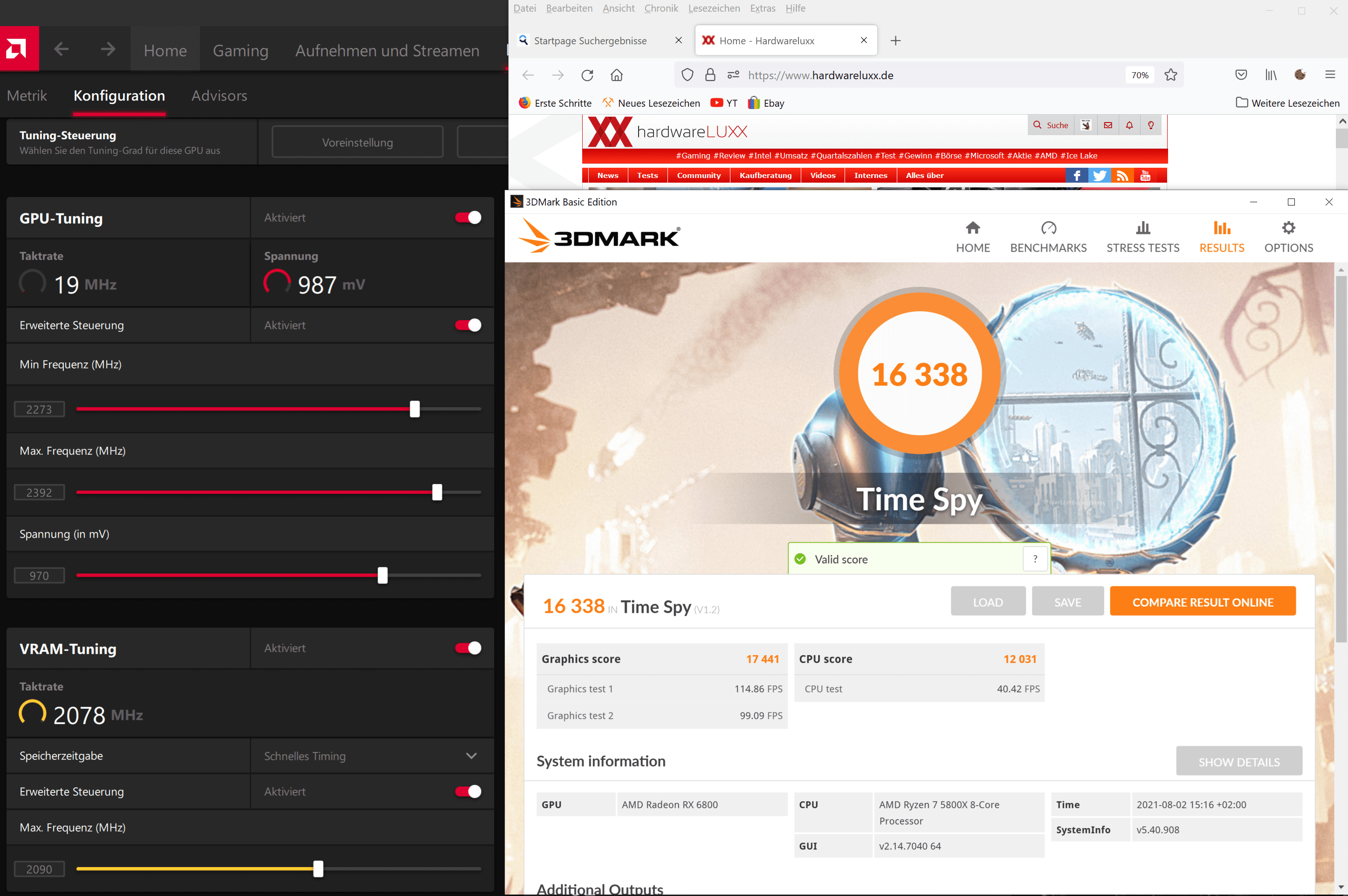The width and height of the screenshot is (1348, 896).
Task: Bookmark page with star icon
Action: tap(1170, 75)
